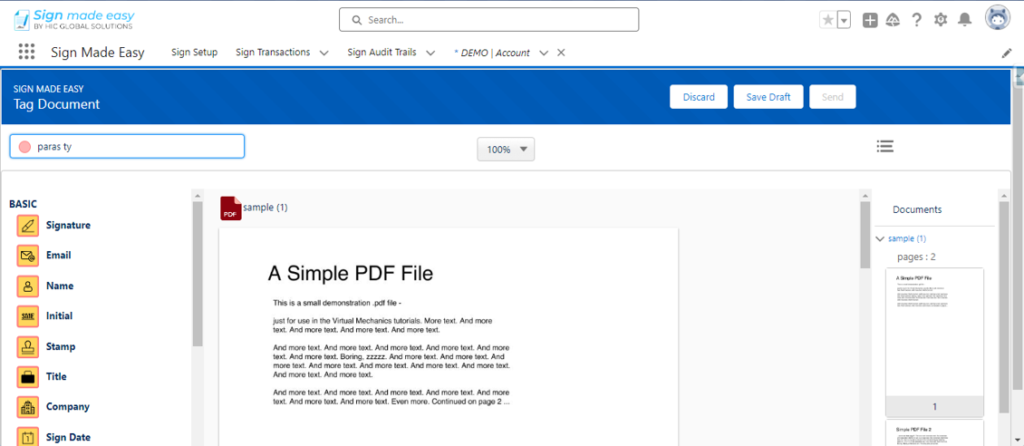
Task: Select the Initial tag icon
Action: 27,316
